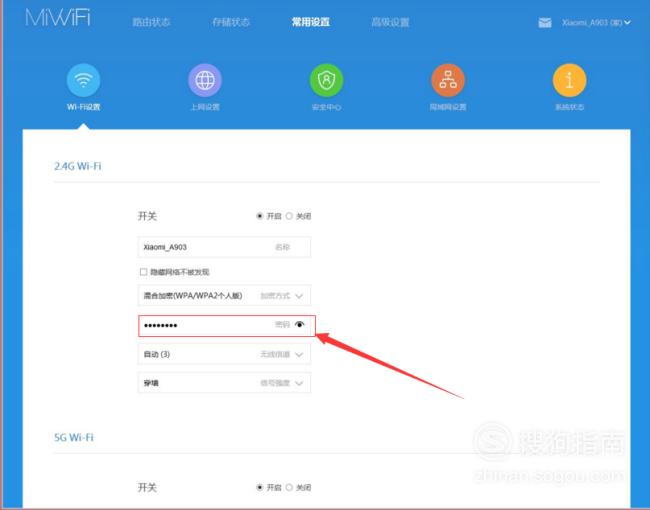Screen dimensions: 650x510
Task: Click the MiWiFi logo
Action: pos(57,21)
